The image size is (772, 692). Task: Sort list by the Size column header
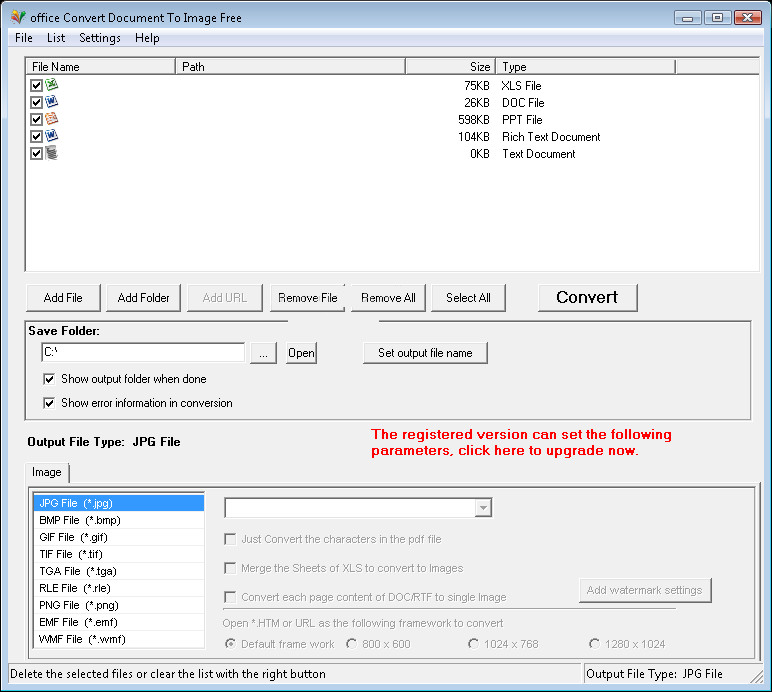[450, 66]
